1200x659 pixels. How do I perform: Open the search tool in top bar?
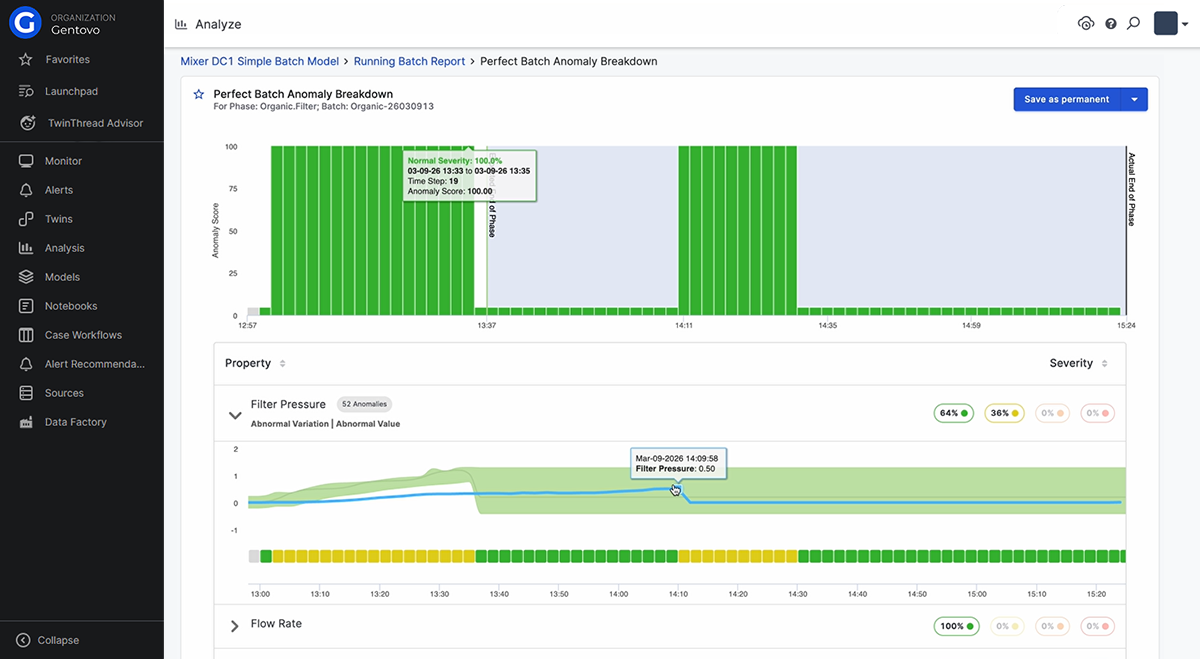(1133, 22)
